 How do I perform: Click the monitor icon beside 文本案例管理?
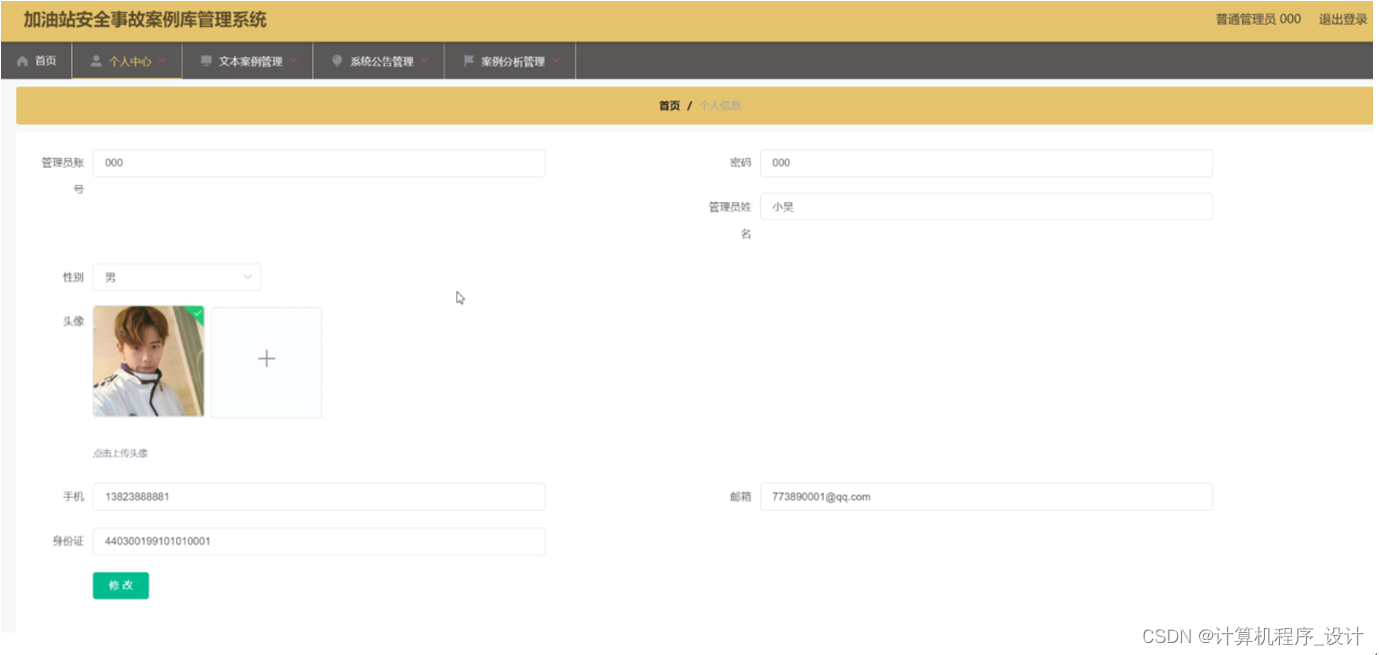(x=206, y=61)
